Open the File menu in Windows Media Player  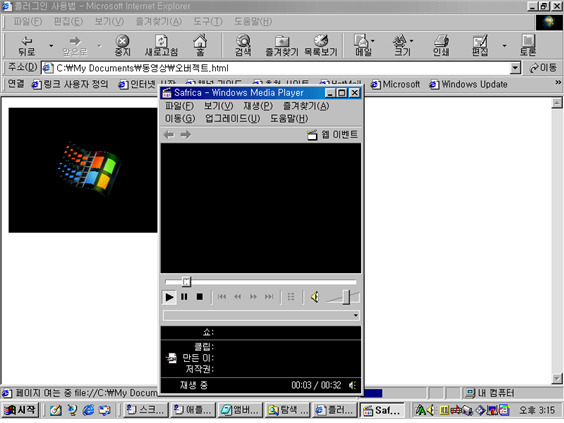point(179,106)
